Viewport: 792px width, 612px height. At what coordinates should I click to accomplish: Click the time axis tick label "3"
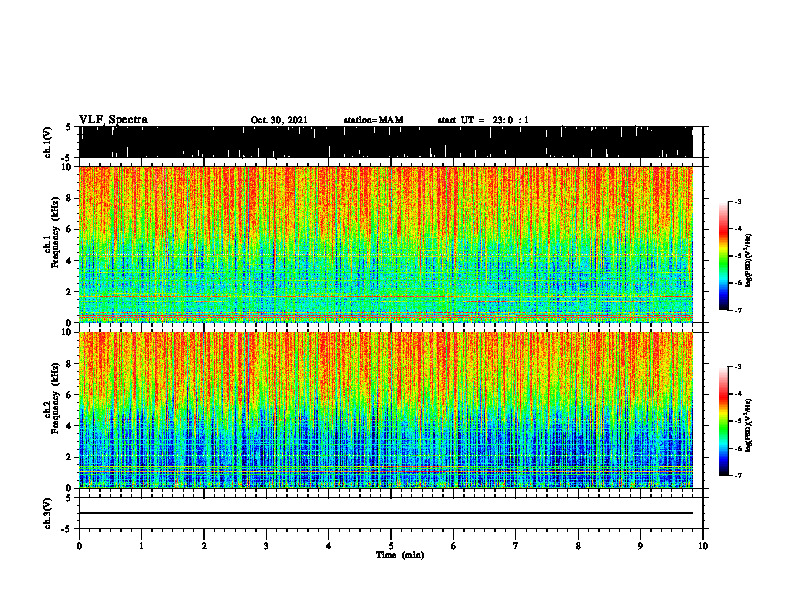[266, 546]
